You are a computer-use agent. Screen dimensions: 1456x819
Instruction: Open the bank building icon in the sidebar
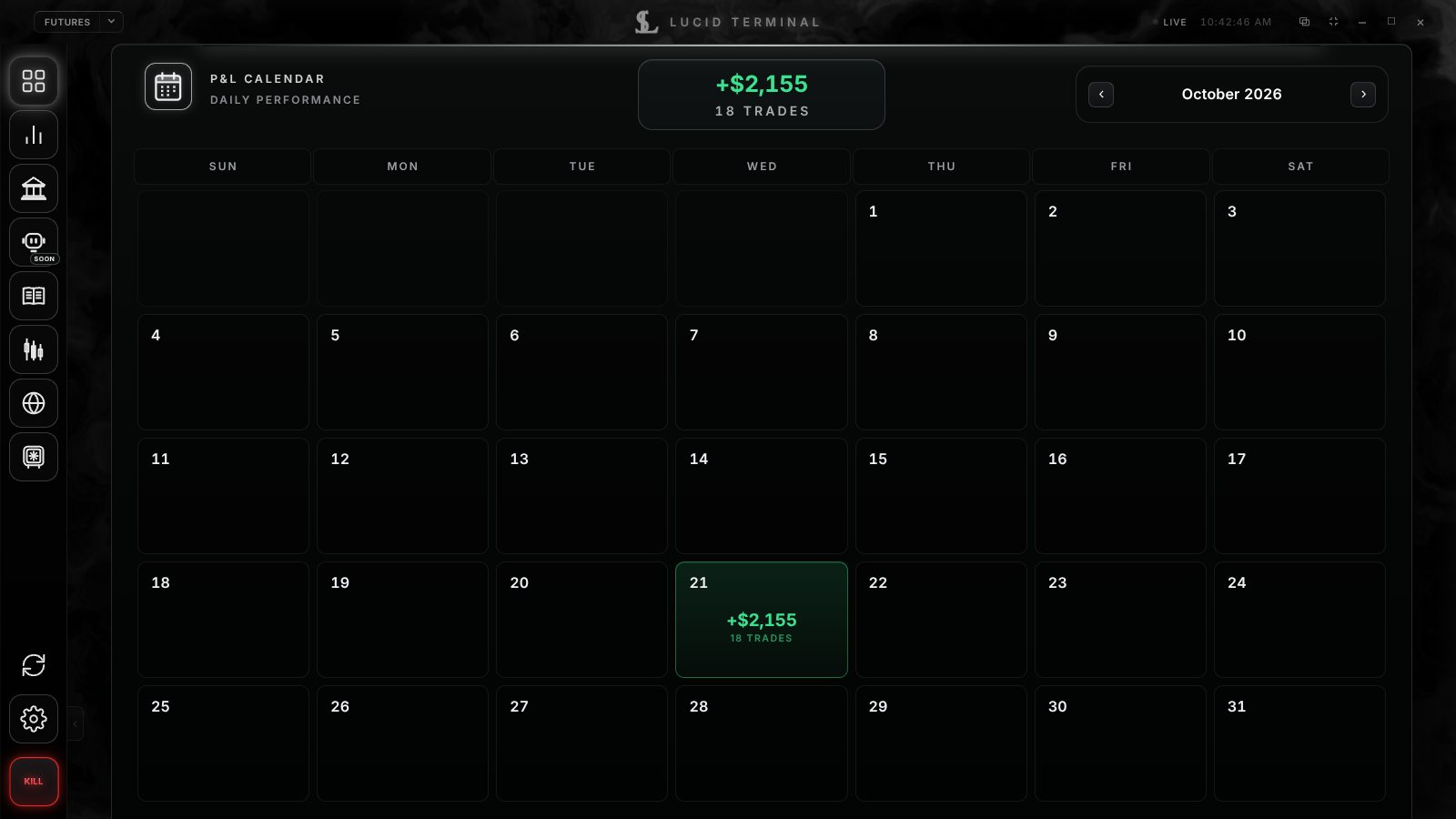(34, 188)
